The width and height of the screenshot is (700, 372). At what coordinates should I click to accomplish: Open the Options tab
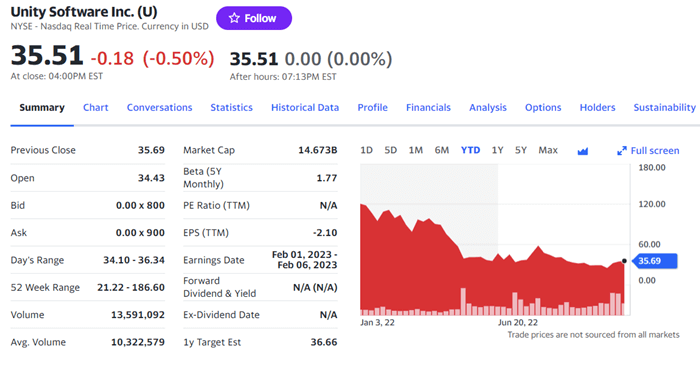[543, 108]
